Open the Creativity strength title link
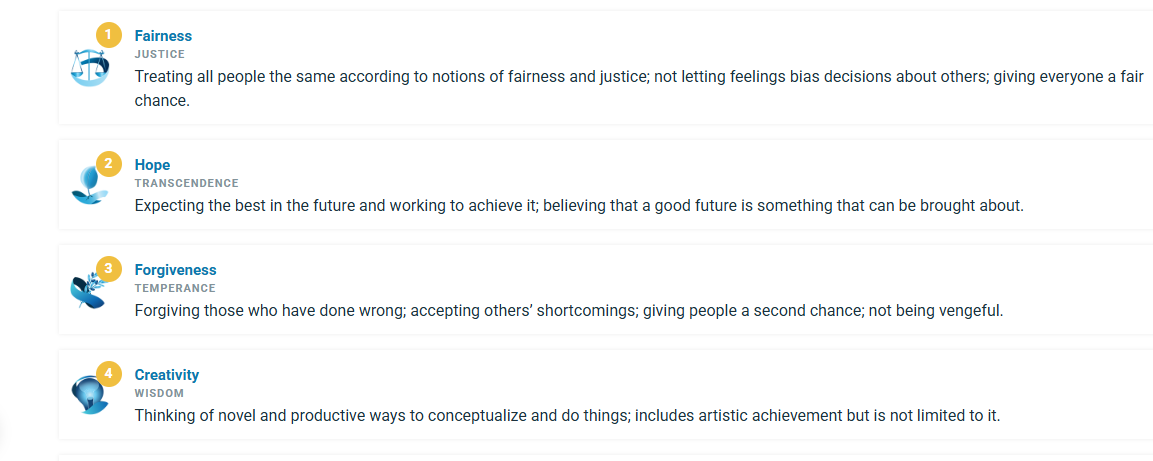The image size is (1153, 461). (x=167, y=375)
